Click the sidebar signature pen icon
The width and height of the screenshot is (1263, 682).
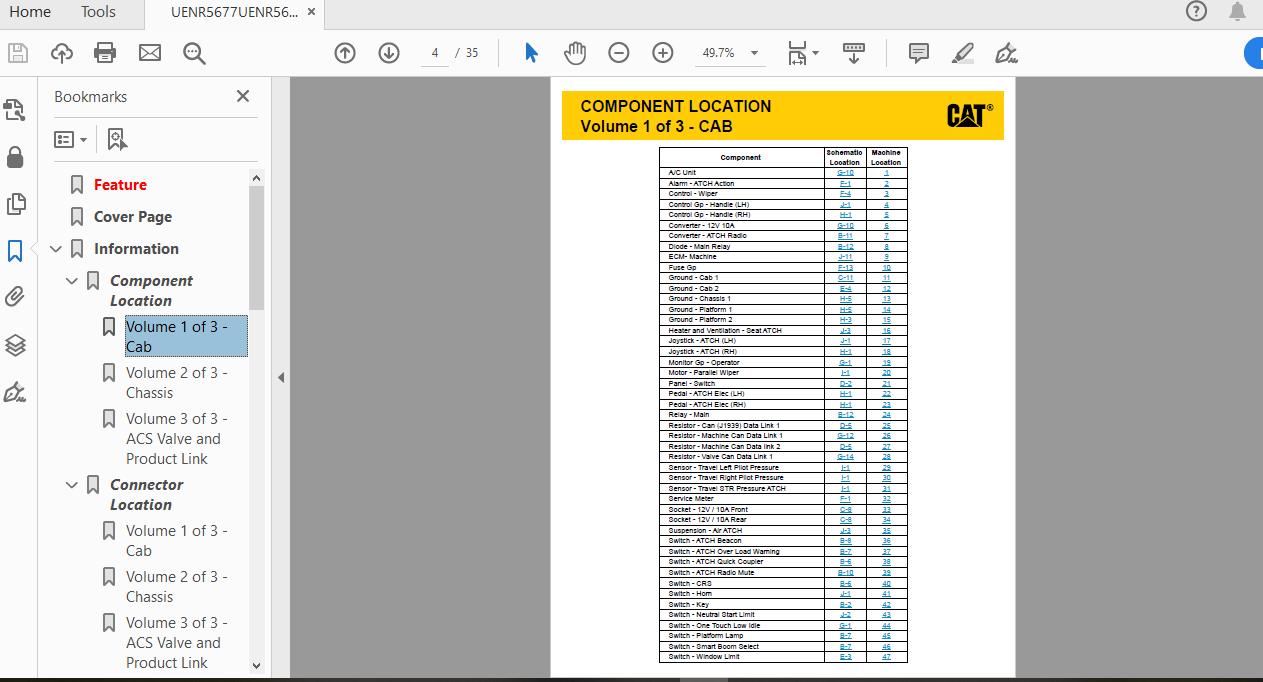(15, 392)
